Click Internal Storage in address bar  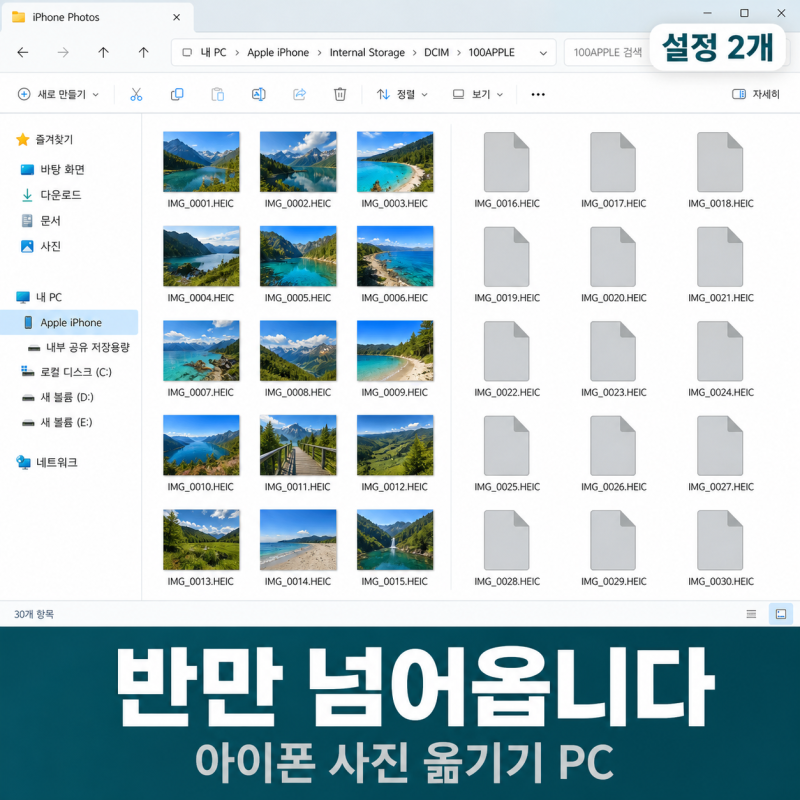point(367,53)
